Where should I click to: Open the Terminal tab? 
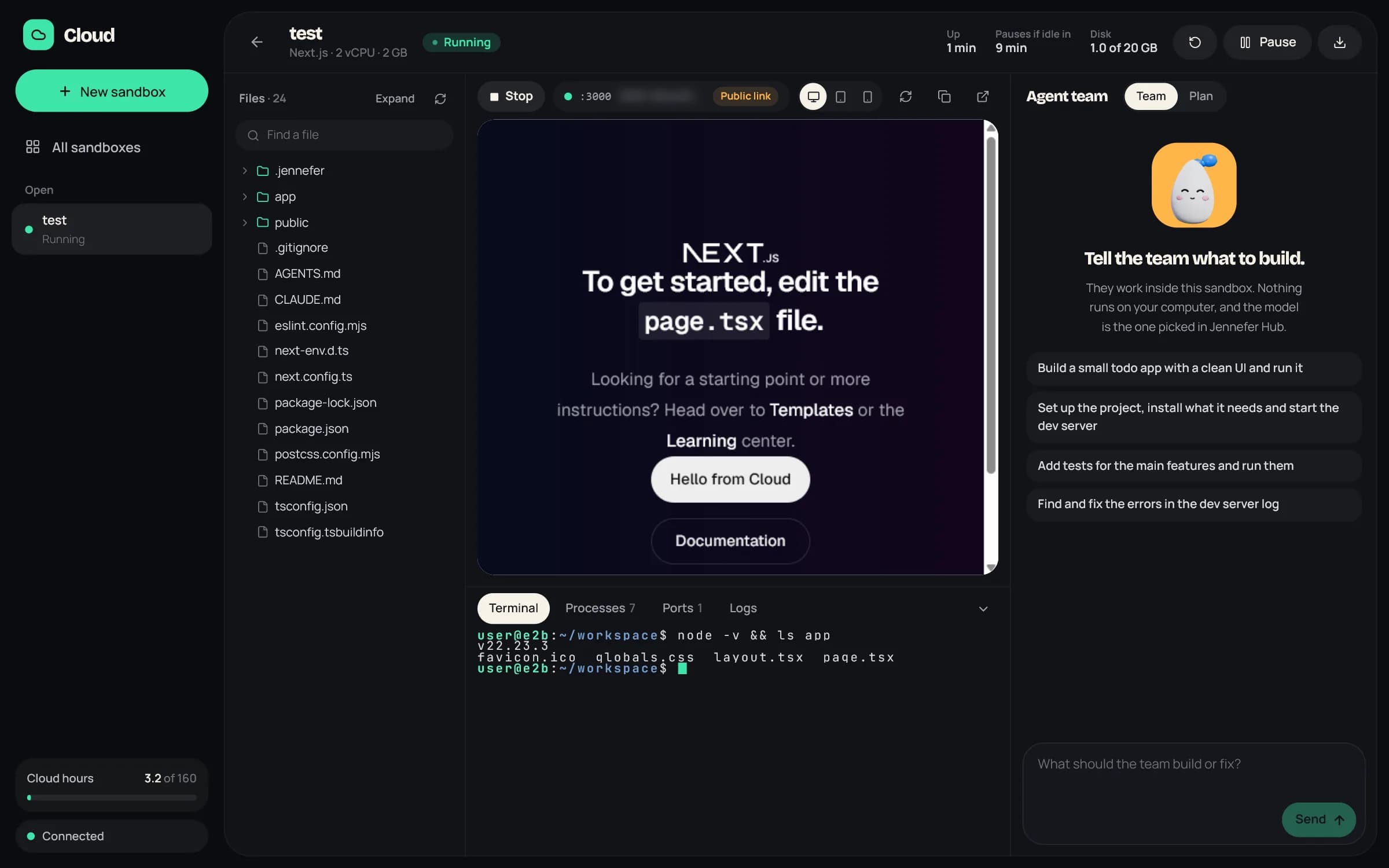point(513,608)
